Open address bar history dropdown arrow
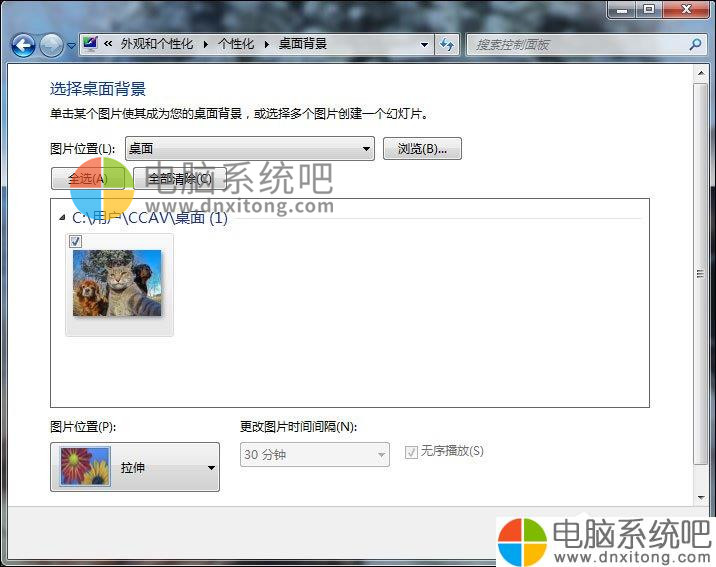Screen dimensions: 716x567 pyautogui.click(x=424, y=44)
